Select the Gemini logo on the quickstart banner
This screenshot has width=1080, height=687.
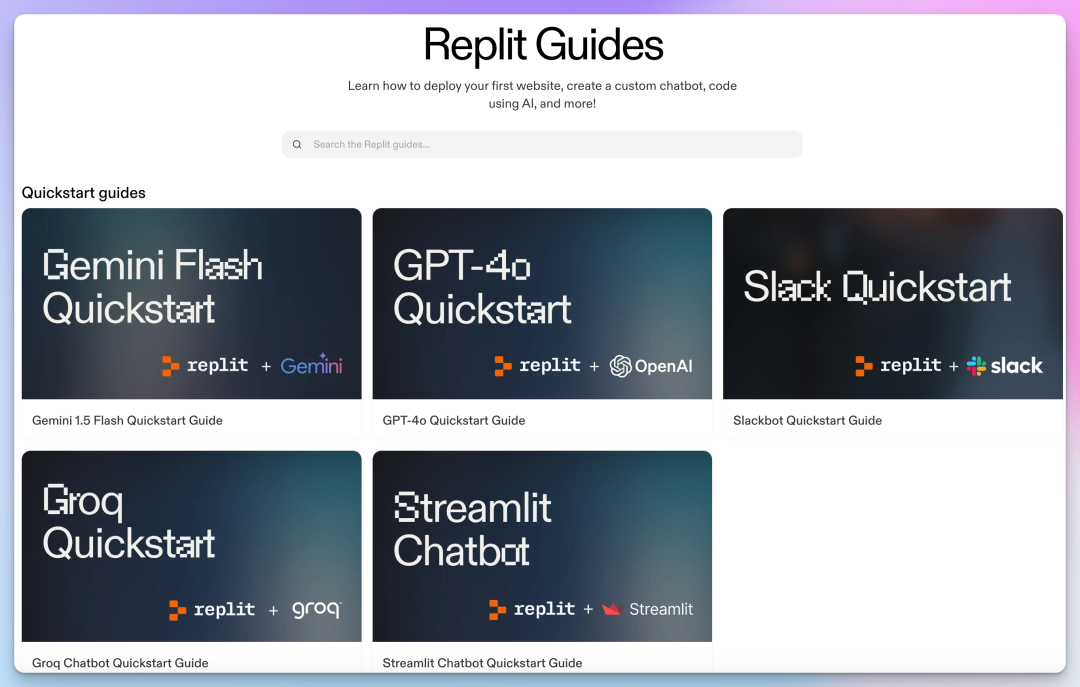pyautogui.click(x=311, y=365)
